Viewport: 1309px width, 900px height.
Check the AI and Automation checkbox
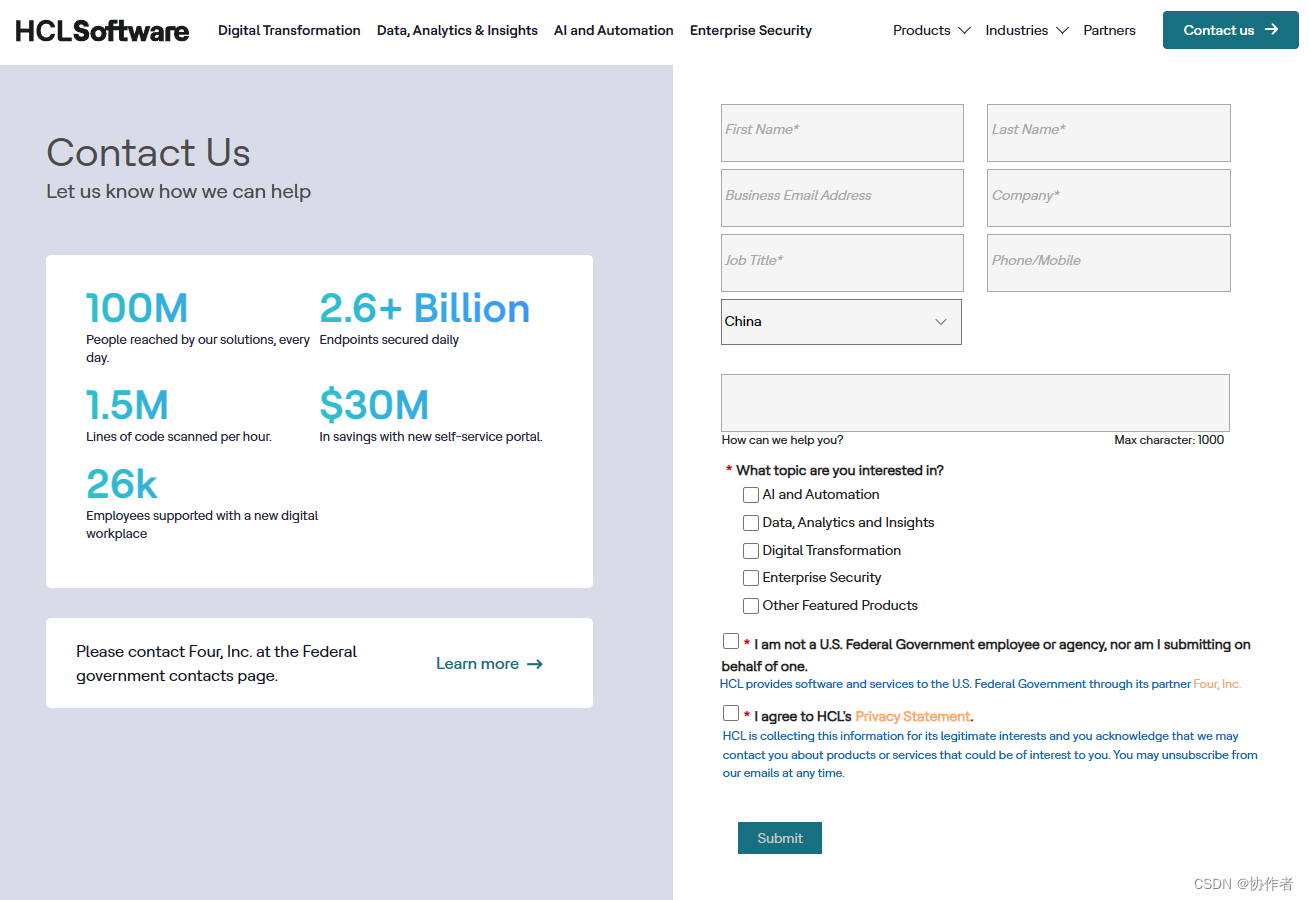tap(751, 495)
